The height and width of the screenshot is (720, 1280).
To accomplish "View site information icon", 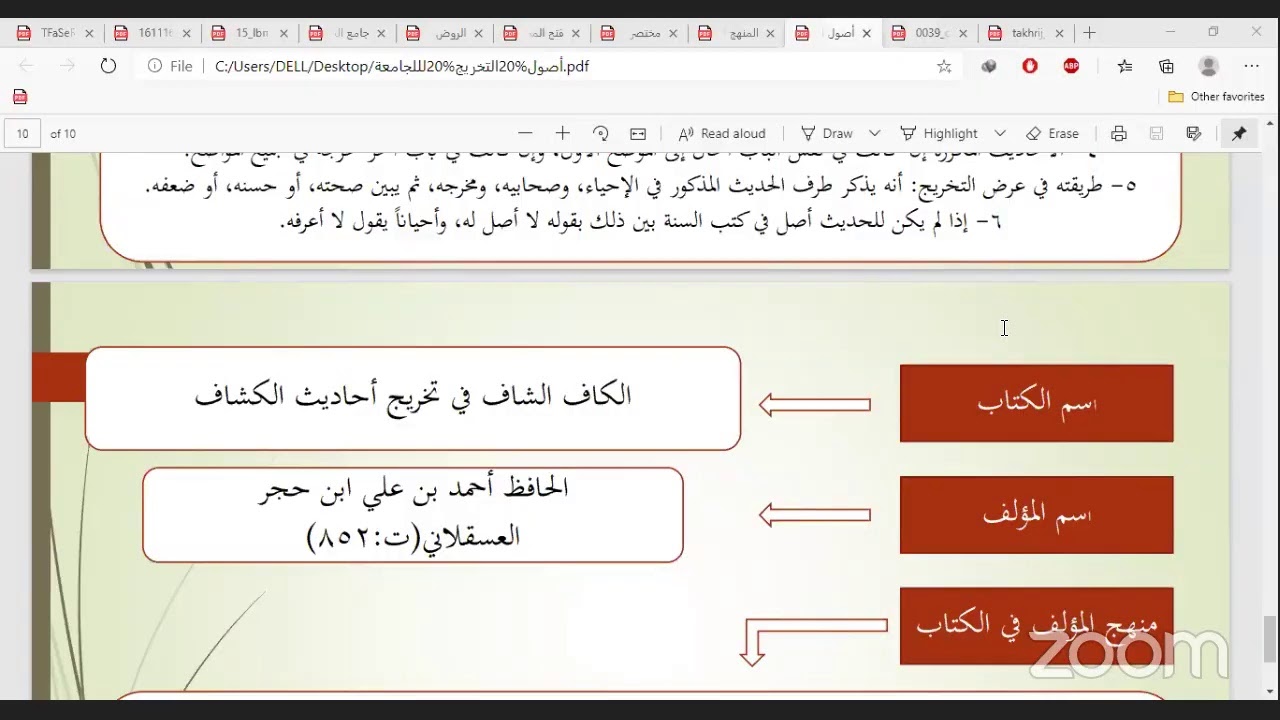I will click(155, 66).
